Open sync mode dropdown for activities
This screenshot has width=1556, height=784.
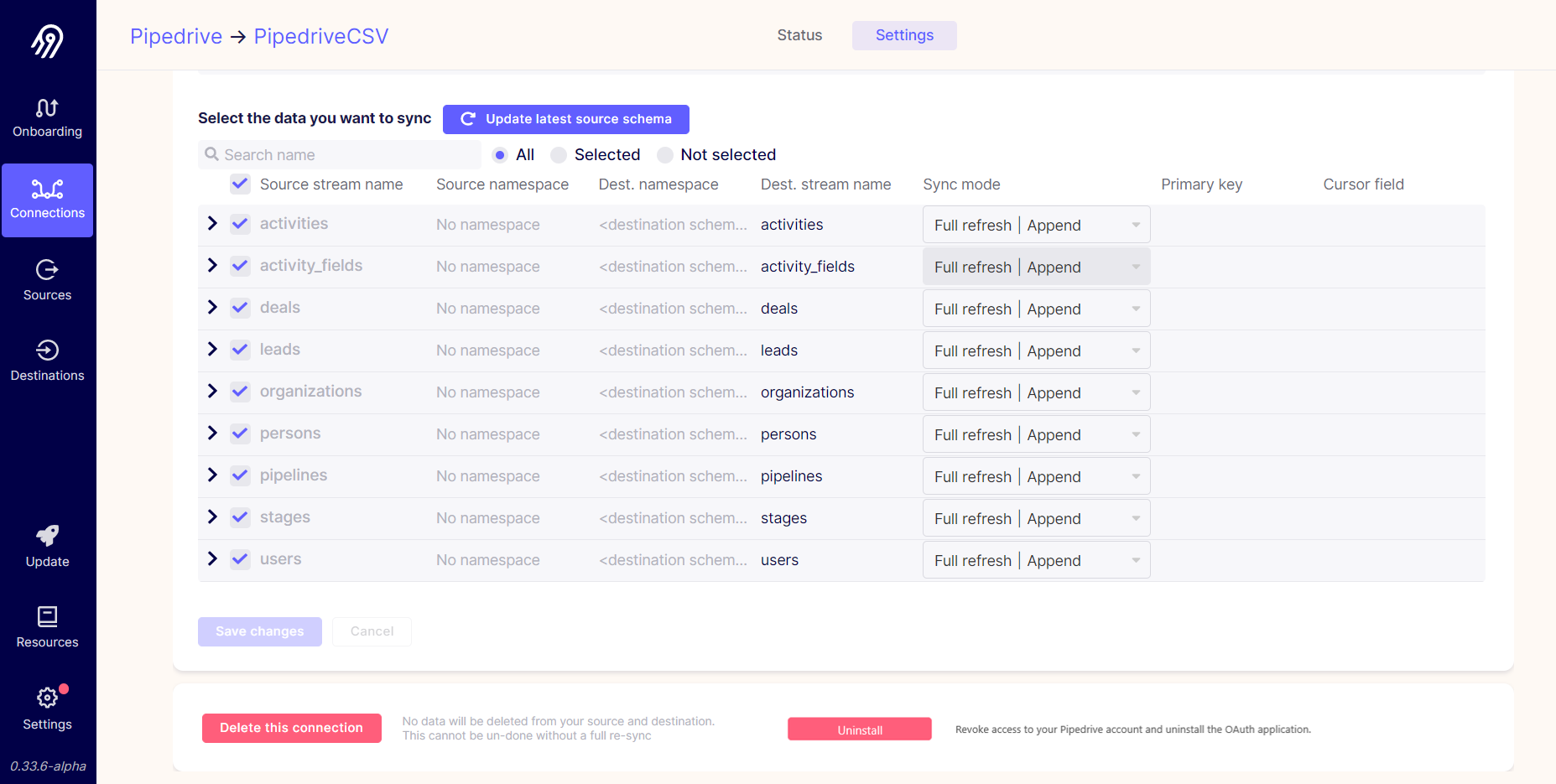1036,225
